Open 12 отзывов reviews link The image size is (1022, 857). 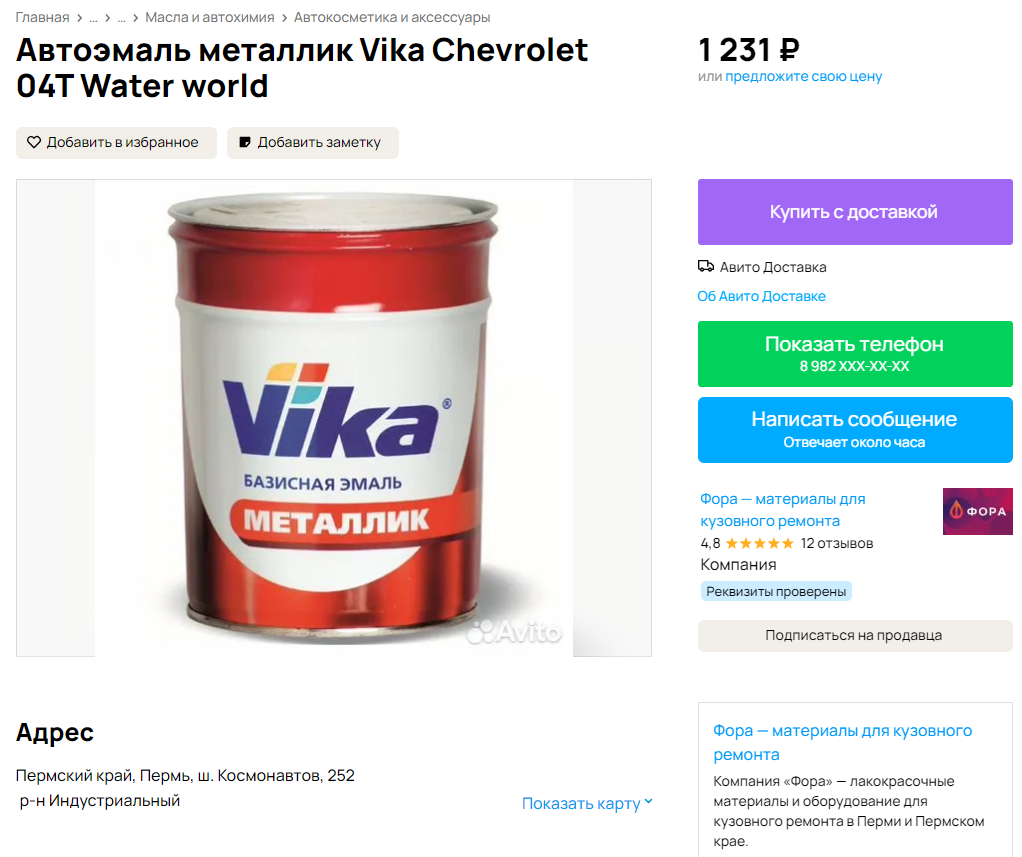[x=837, y=543]
